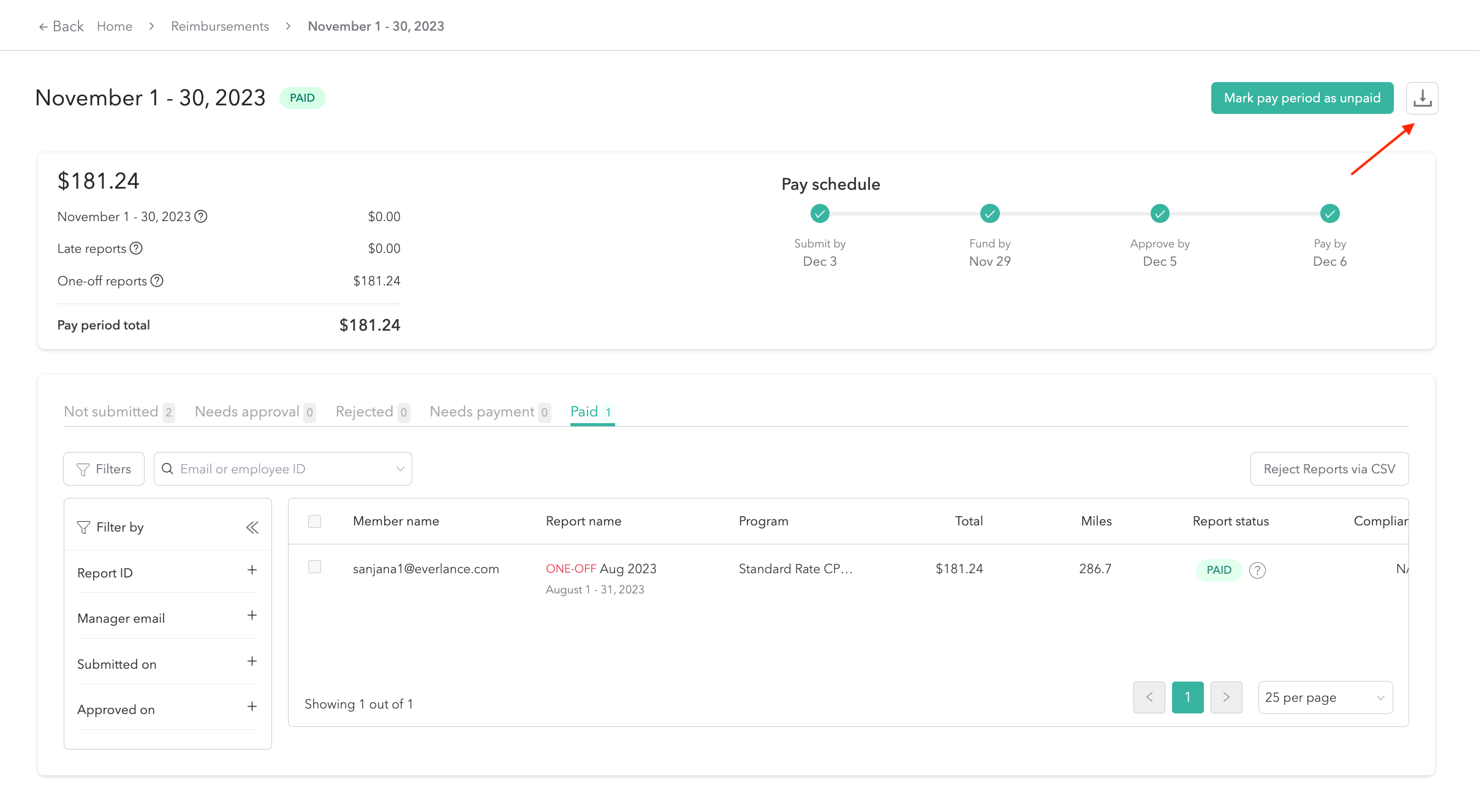The height and width of the screenshot is (812, 1479).
Task: Go to the previous page arrow
Action: pos(1149,697)
